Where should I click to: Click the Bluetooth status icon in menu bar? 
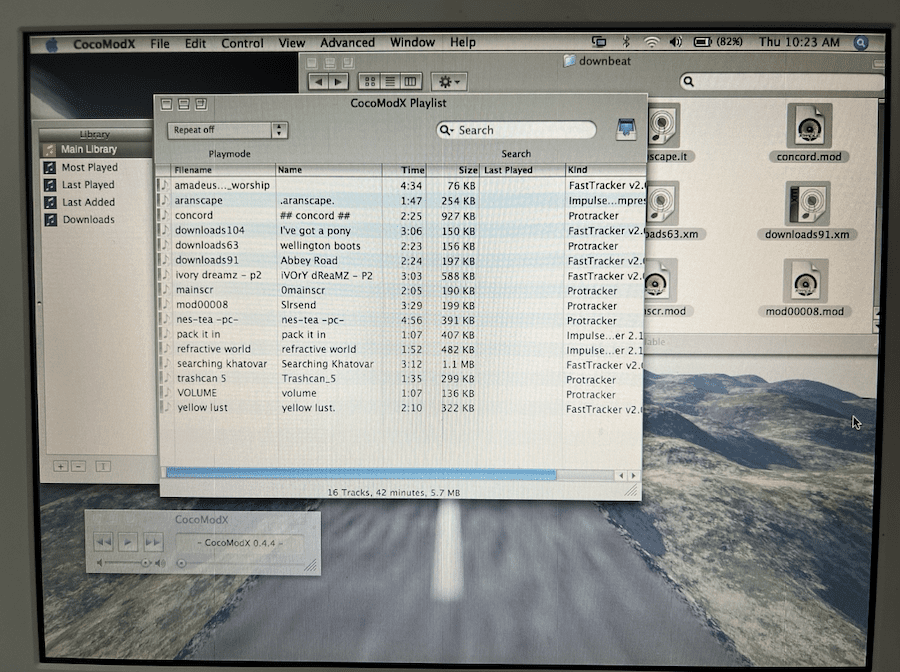tap(626, 42)
